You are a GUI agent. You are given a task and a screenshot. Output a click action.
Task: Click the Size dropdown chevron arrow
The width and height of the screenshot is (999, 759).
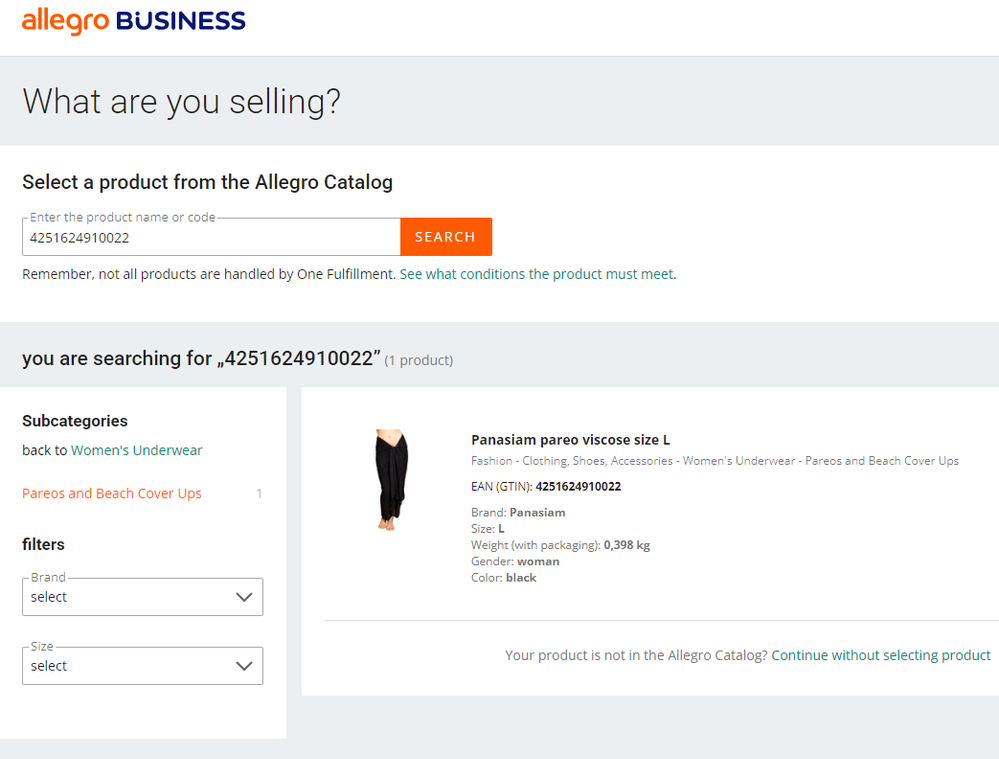click(244, 666)
